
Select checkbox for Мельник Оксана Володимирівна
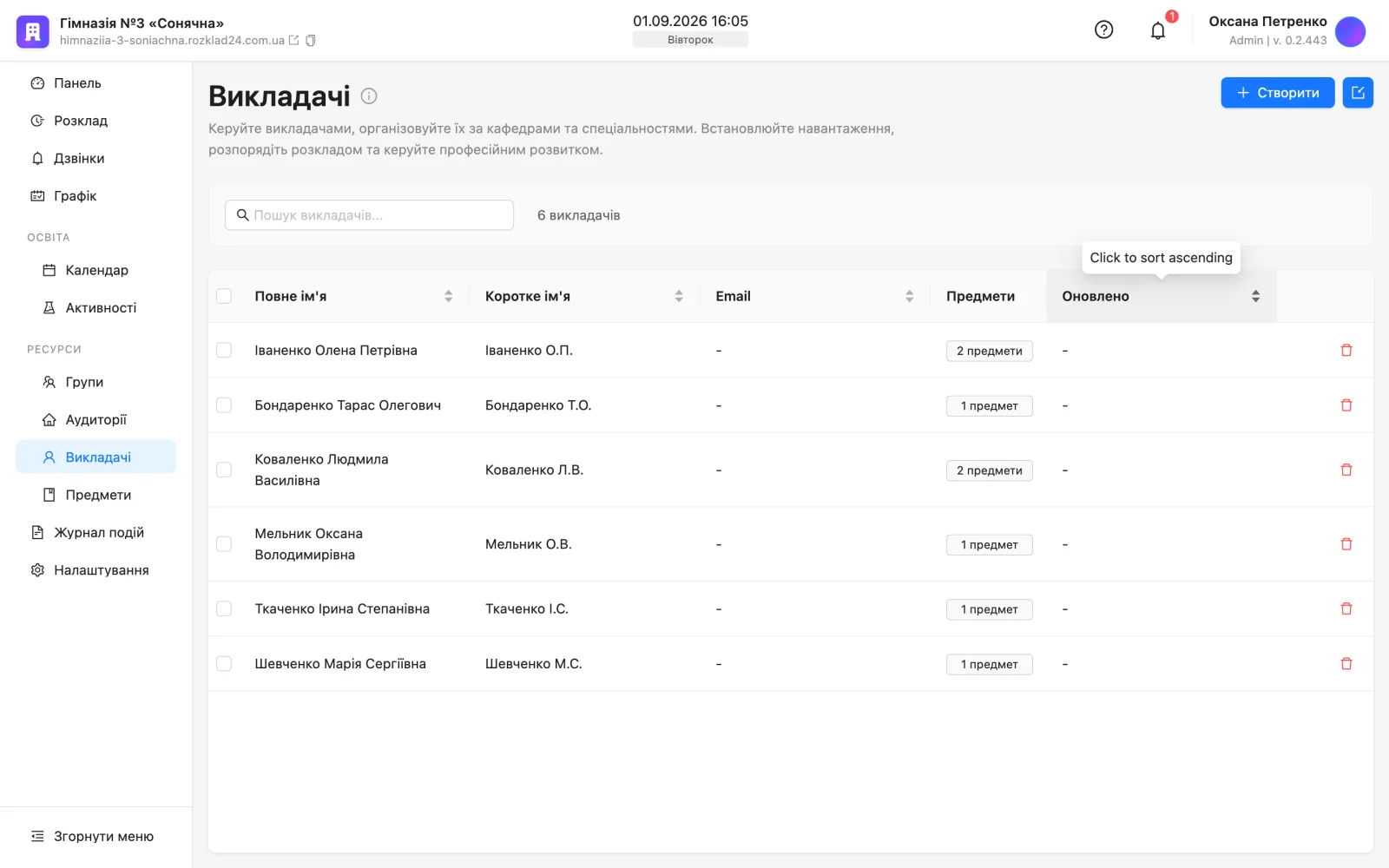pyautogui.click(x=224, y=544)
